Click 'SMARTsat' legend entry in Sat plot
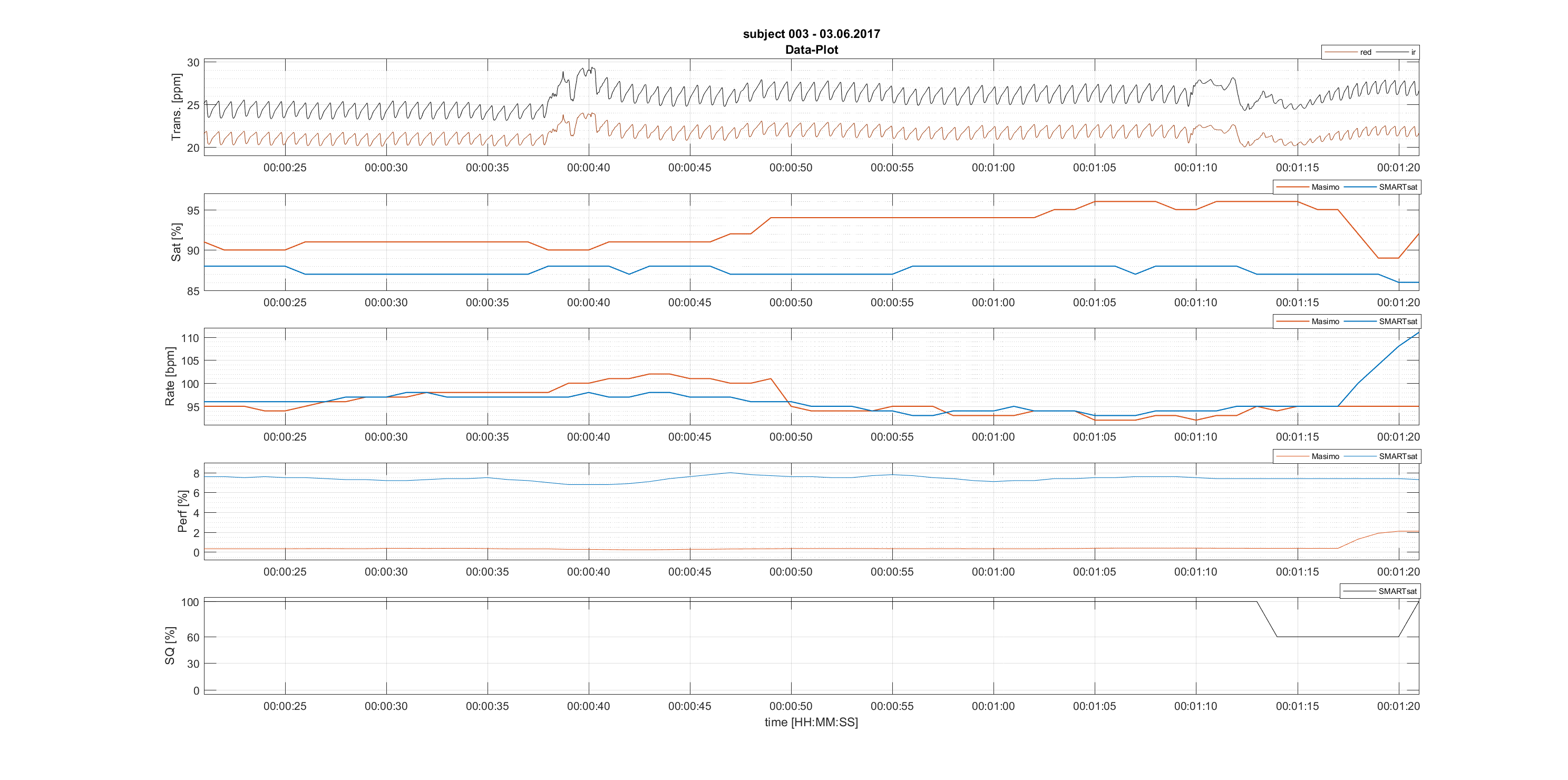 click(1398, 188)
